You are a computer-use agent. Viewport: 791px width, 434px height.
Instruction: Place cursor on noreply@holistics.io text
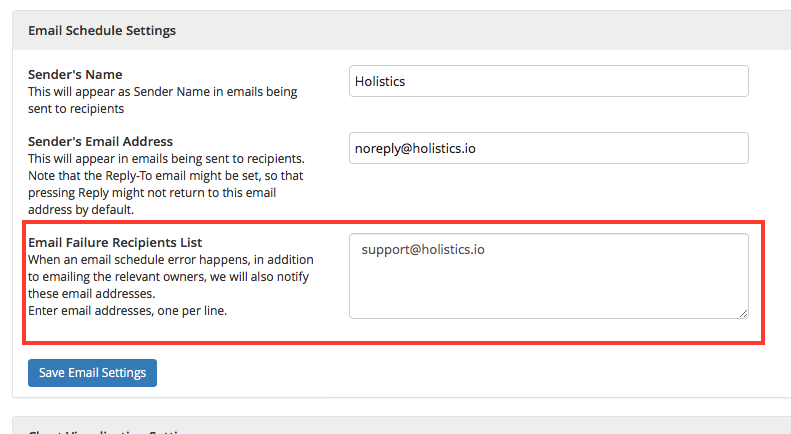415,148
